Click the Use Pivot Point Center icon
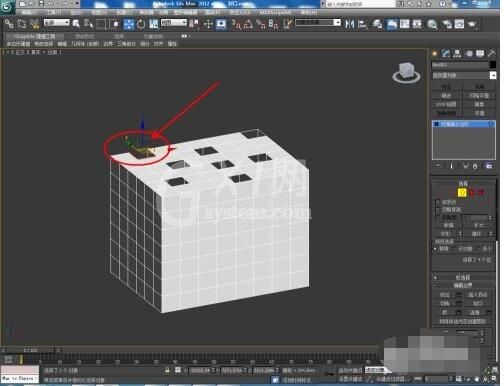The image size is (504, 386). pos(194,24)
